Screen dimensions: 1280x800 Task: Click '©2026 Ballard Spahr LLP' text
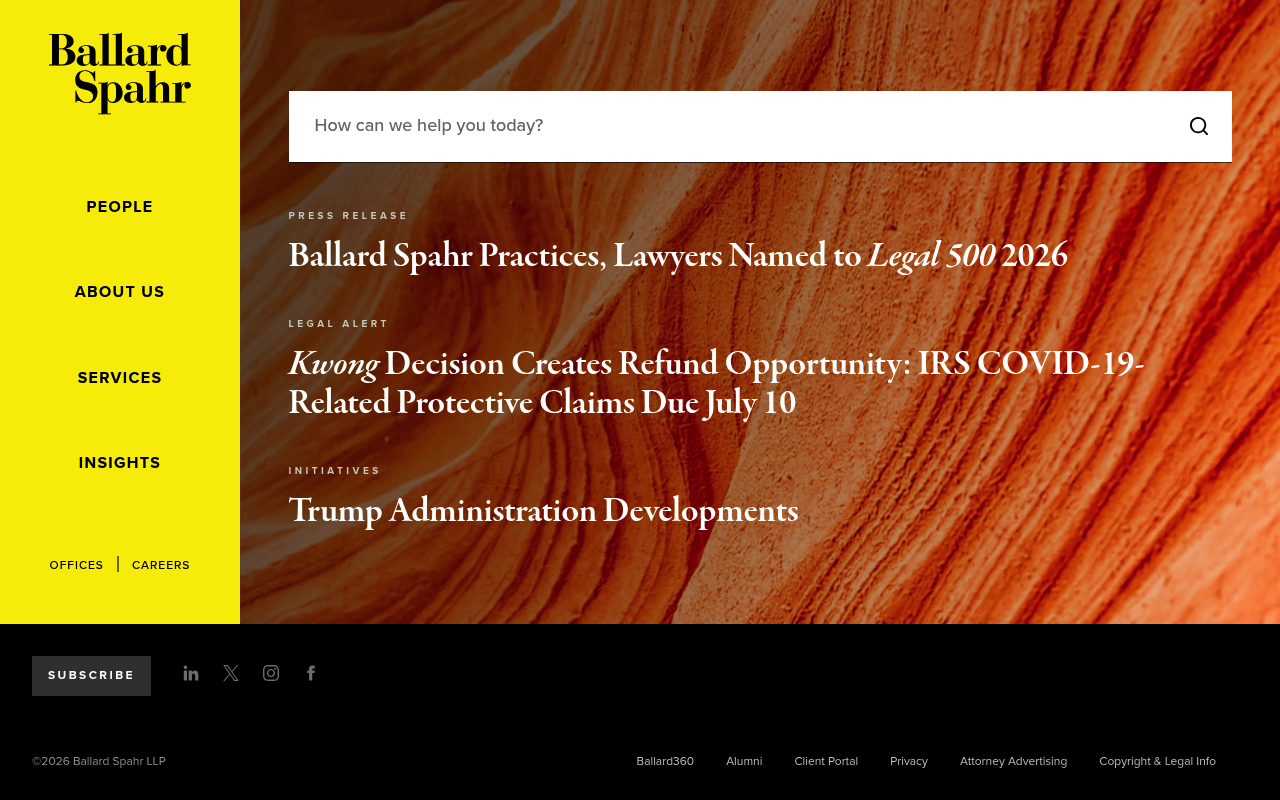(x=99, y=761)
